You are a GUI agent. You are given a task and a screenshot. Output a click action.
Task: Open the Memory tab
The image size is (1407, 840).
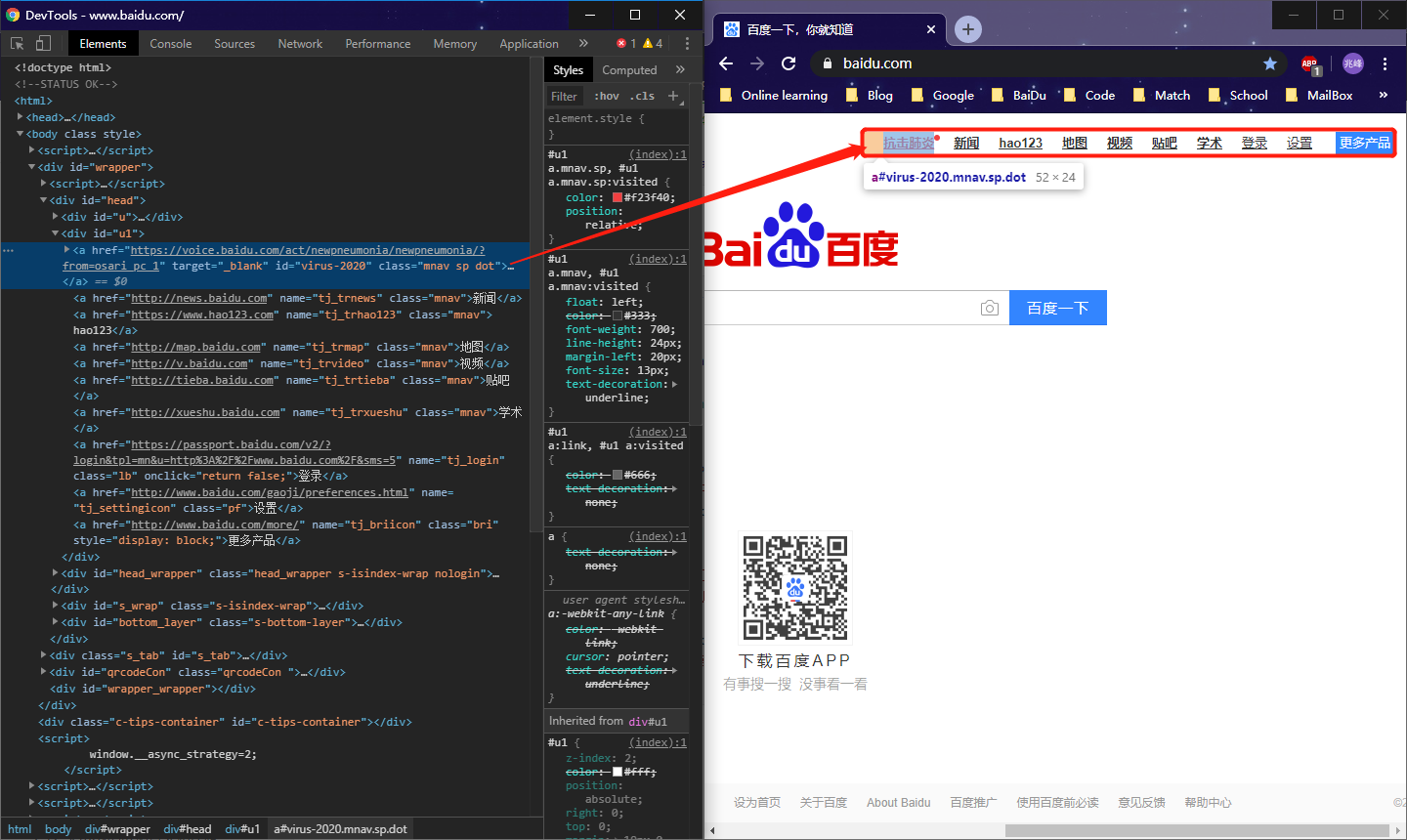455,43
